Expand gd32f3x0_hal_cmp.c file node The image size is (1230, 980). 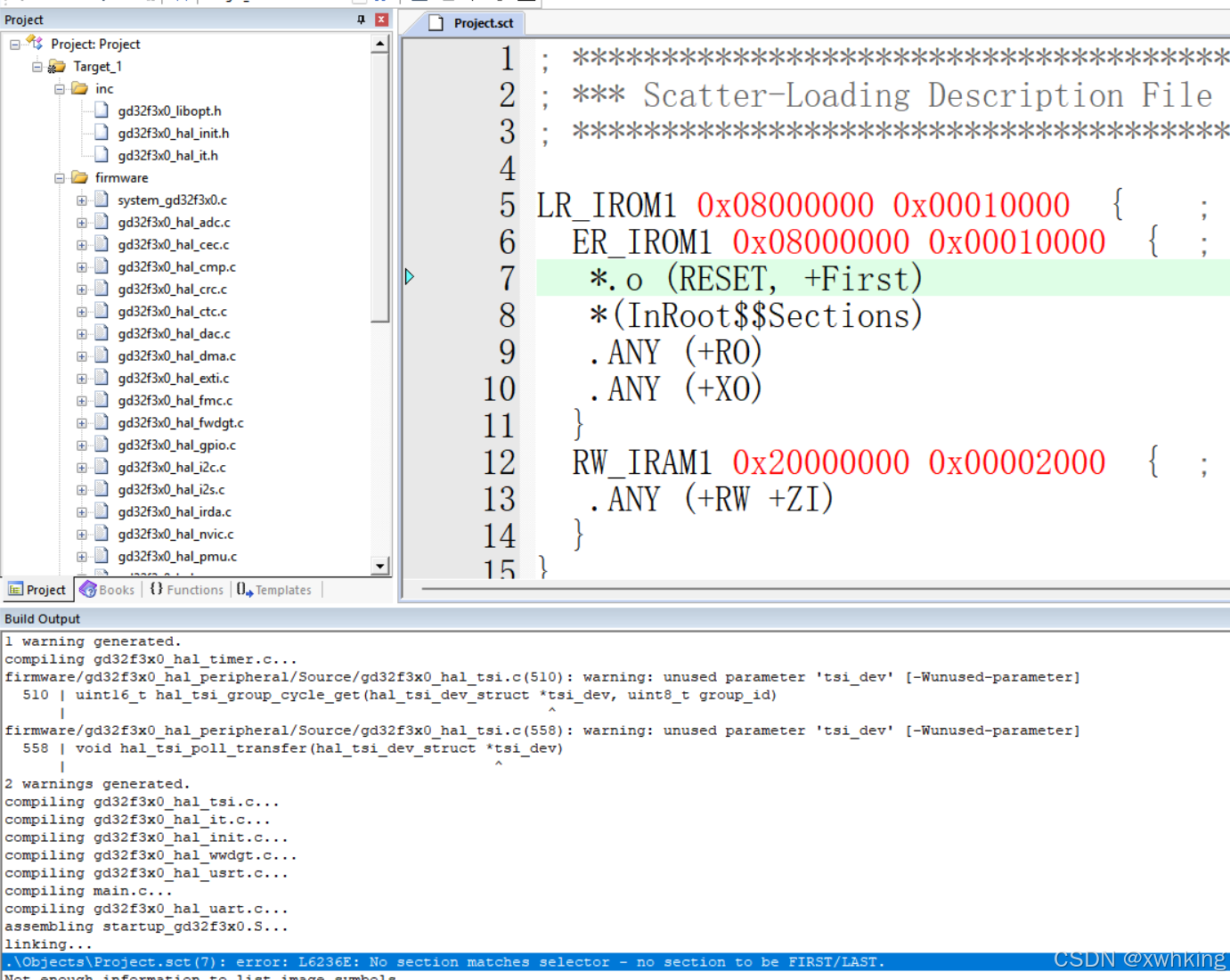click(82, 267)
